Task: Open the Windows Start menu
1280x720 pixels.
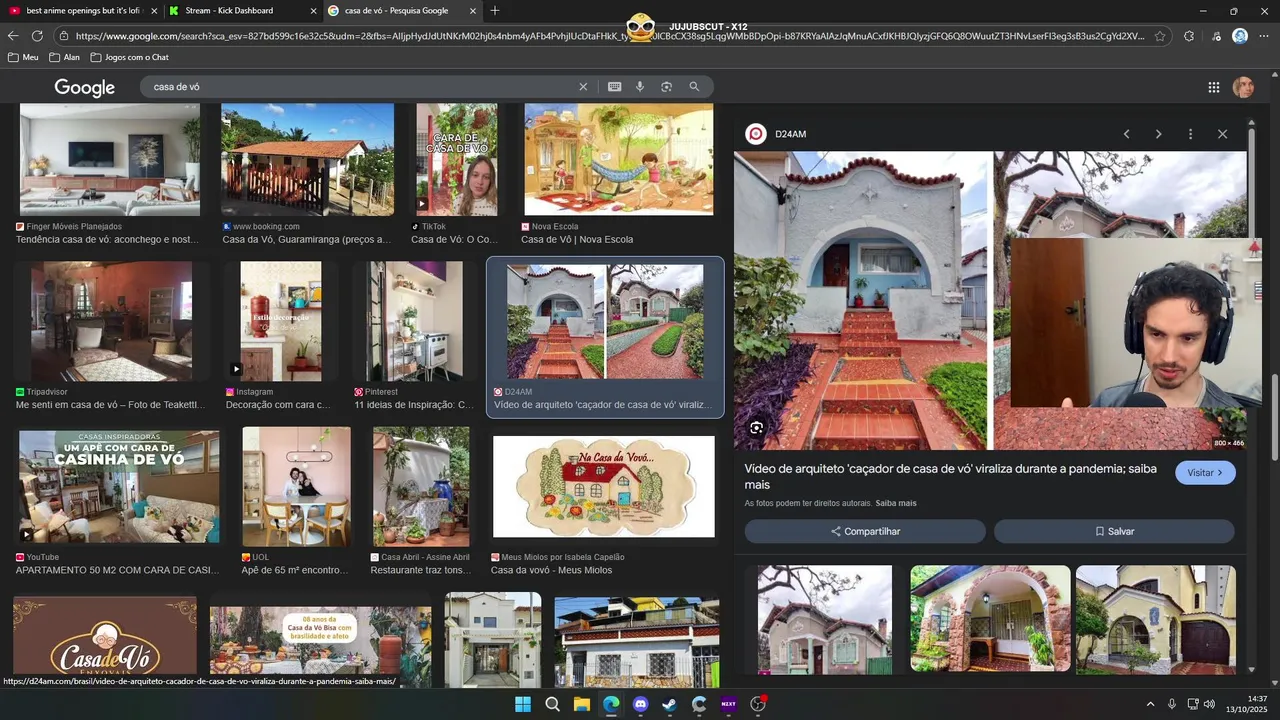Action: pyautogui.click(x=523, y=704)
